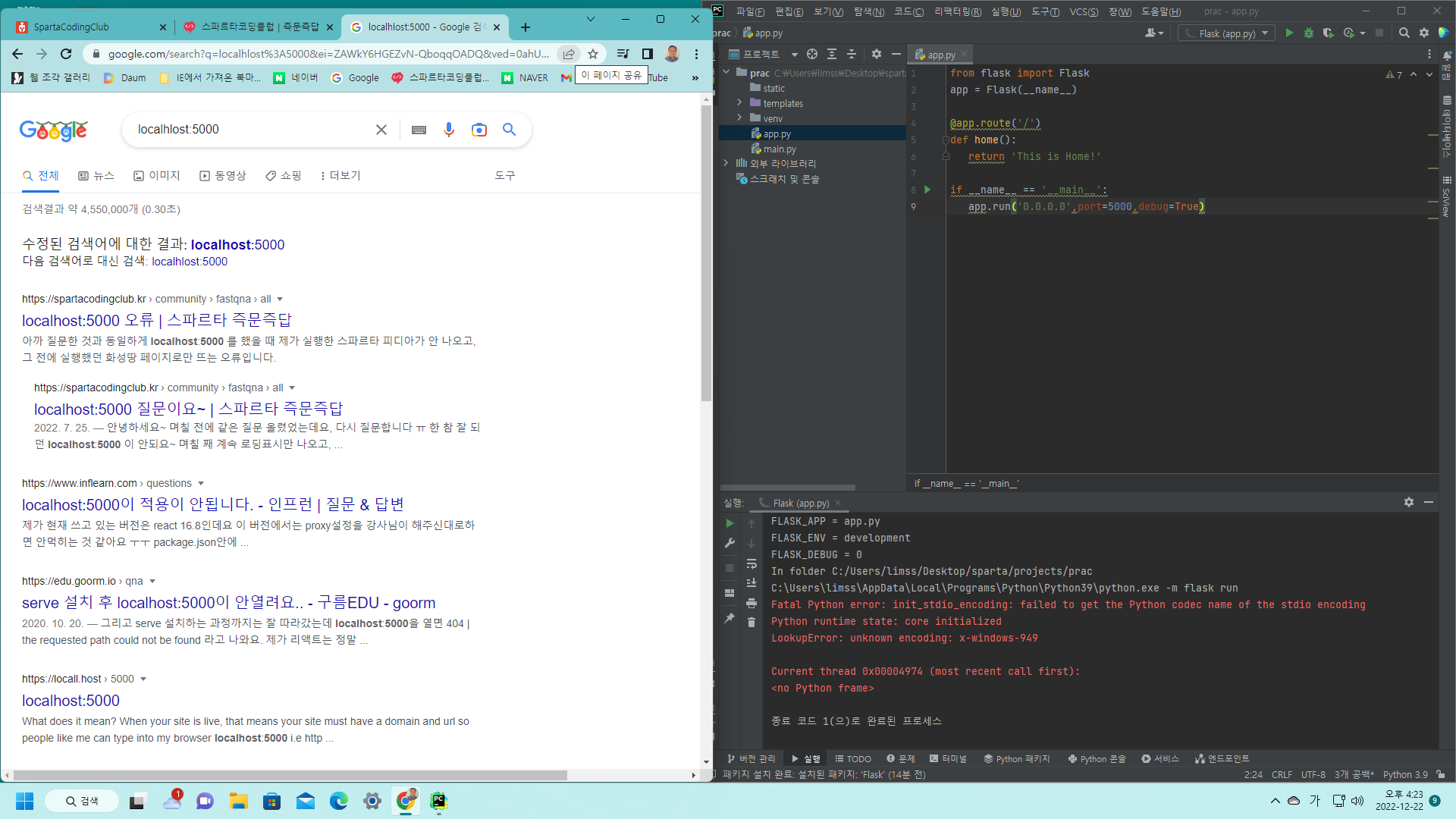
Task: Click the Chrome address bar URL
Action: (x=328, y=54)
